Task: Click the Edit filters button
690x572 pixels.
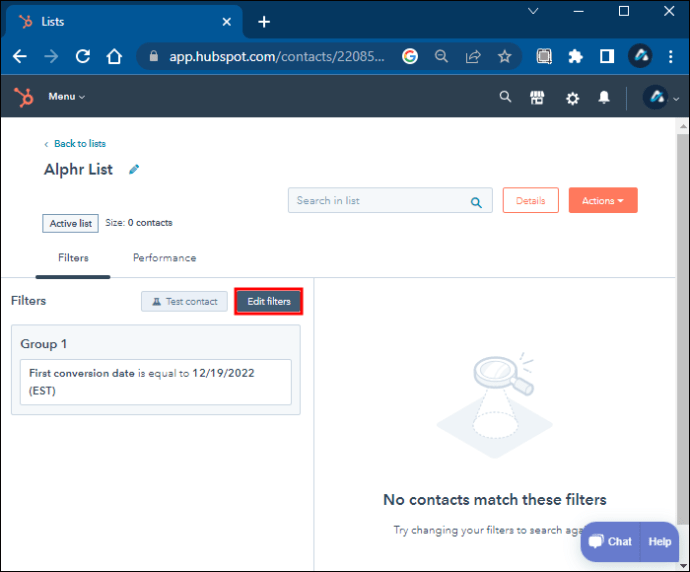Action: 269,301
